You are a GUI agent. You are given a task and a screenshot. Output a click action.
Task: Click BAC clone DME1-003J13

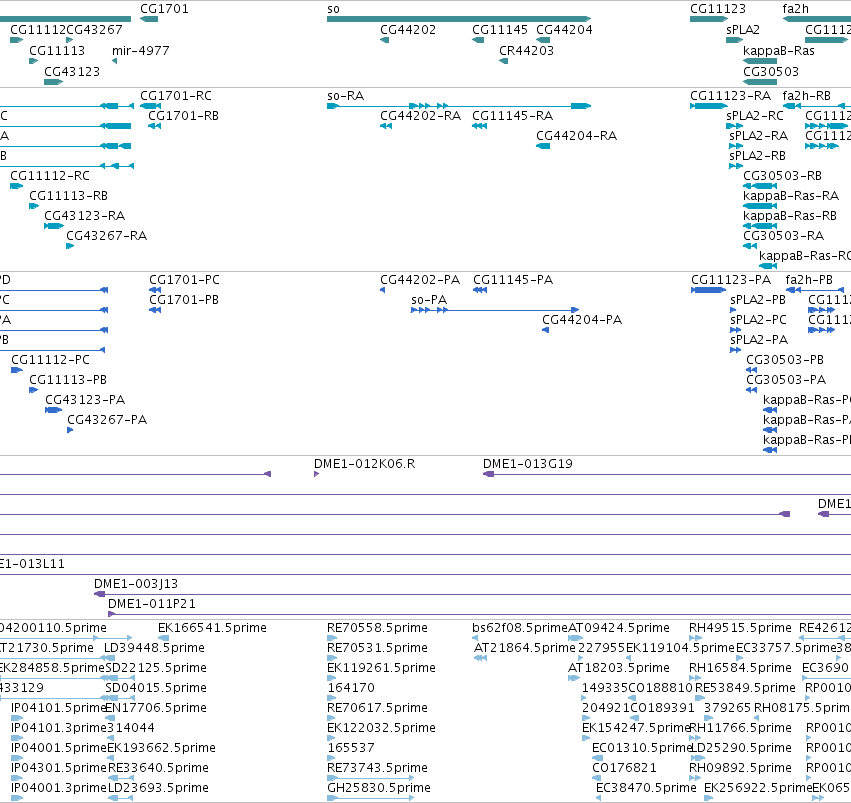(x=136, y=583)
